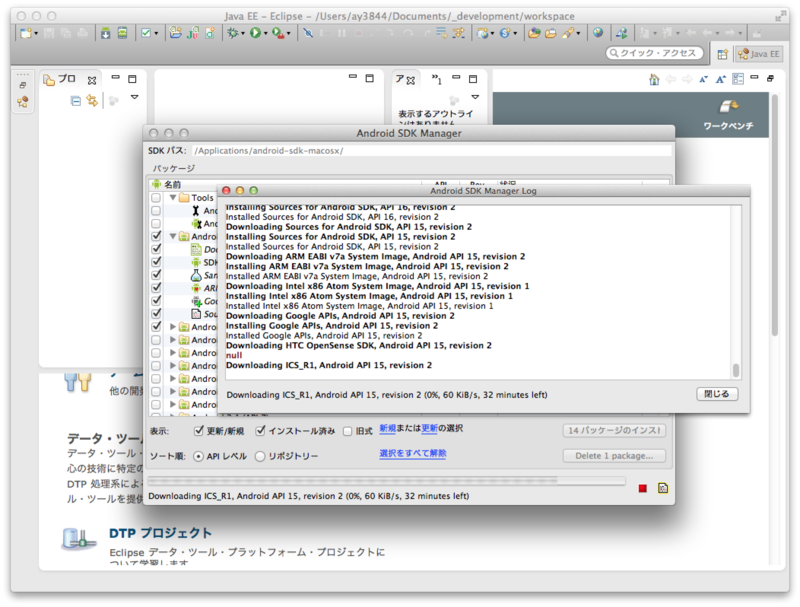Select the リポジトリー sort radio button
The image size is (800, 607).
click(x=260, y=457)
